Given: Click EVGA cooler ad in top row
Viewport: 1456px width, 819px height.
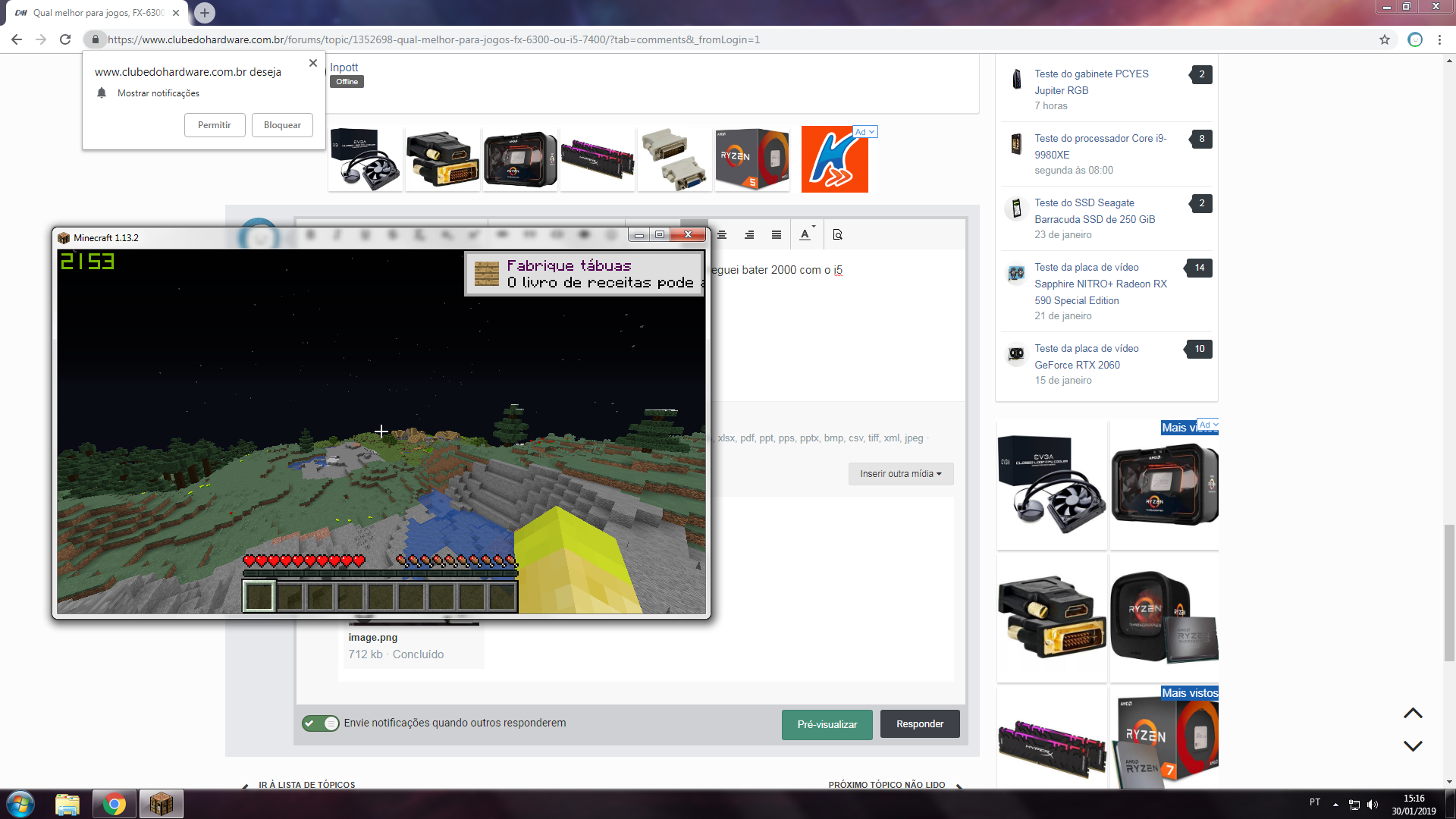Looking at the screenshot, I should [x=366, y=158].
